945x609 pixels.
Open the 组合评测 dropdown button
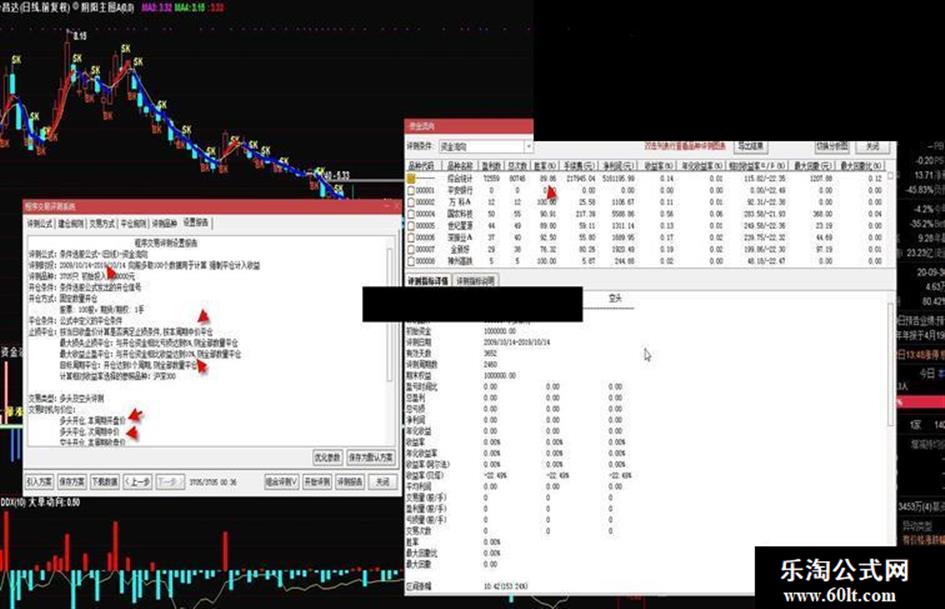(x=282, y=482)
